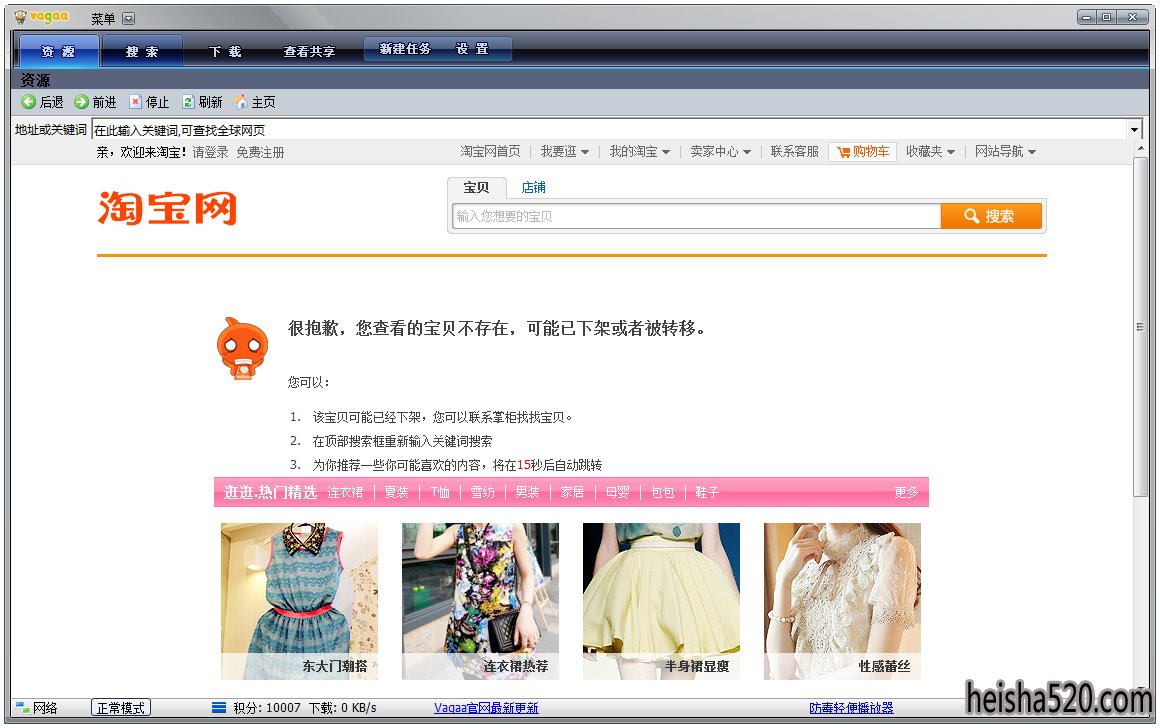Click the Vagaa官网最新更新 link
Screen dimensions: 1160x728
click(486, 708)
